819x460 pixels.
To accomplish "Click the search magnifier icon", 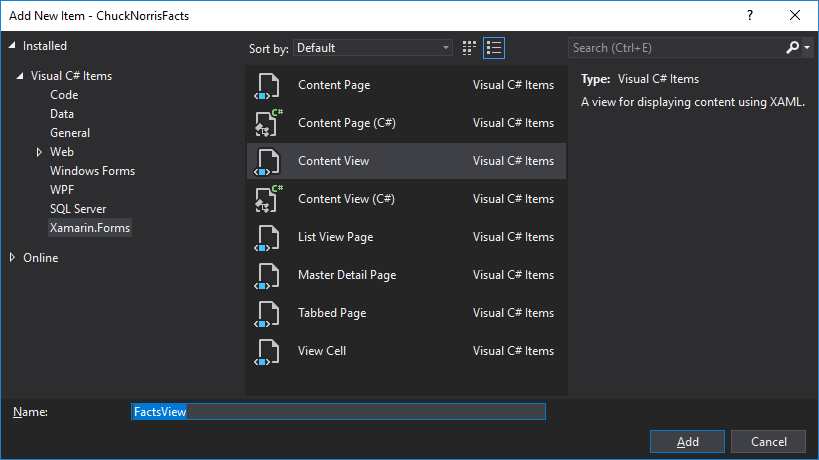I will 792,47.
